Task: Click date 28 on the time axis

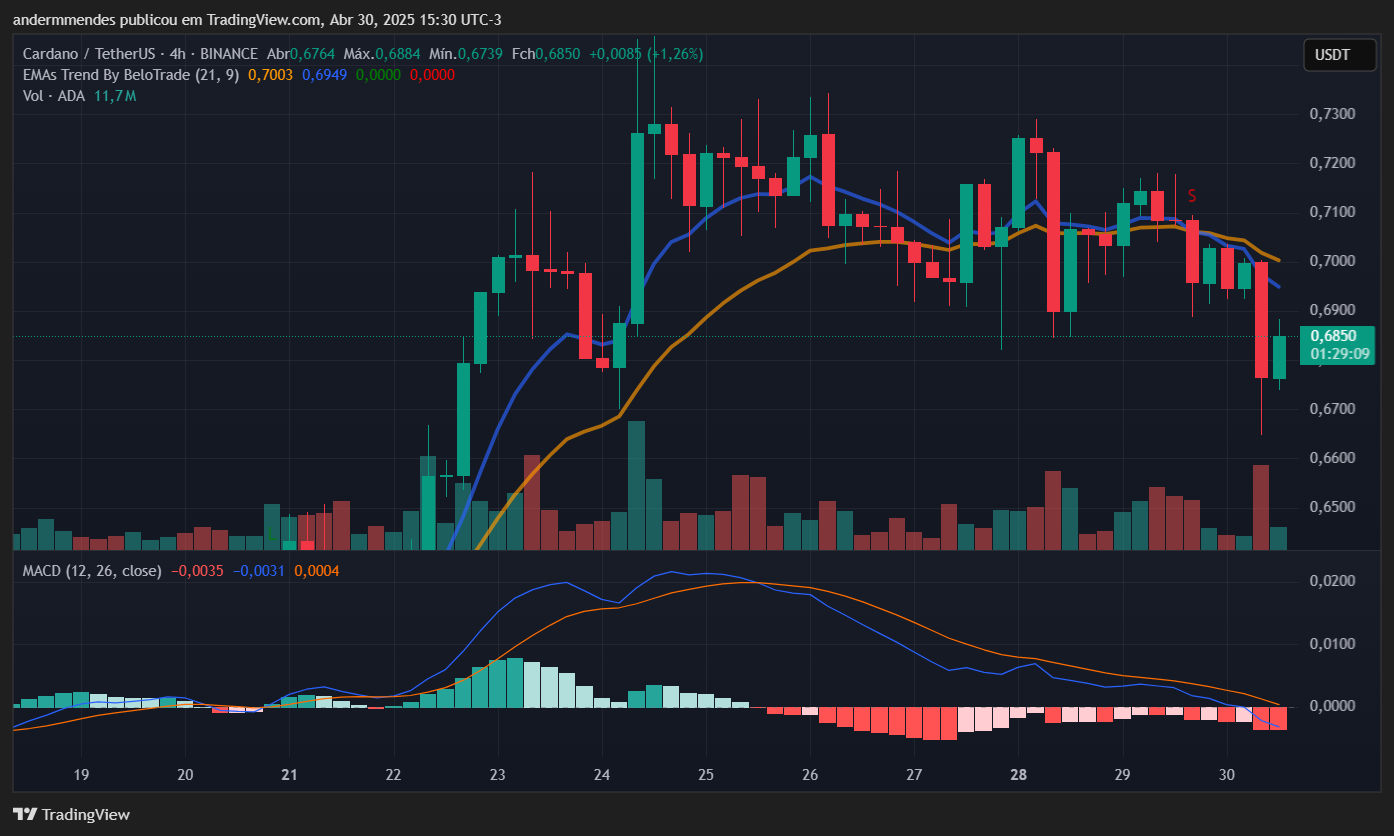Action: tap(1018, 775)
